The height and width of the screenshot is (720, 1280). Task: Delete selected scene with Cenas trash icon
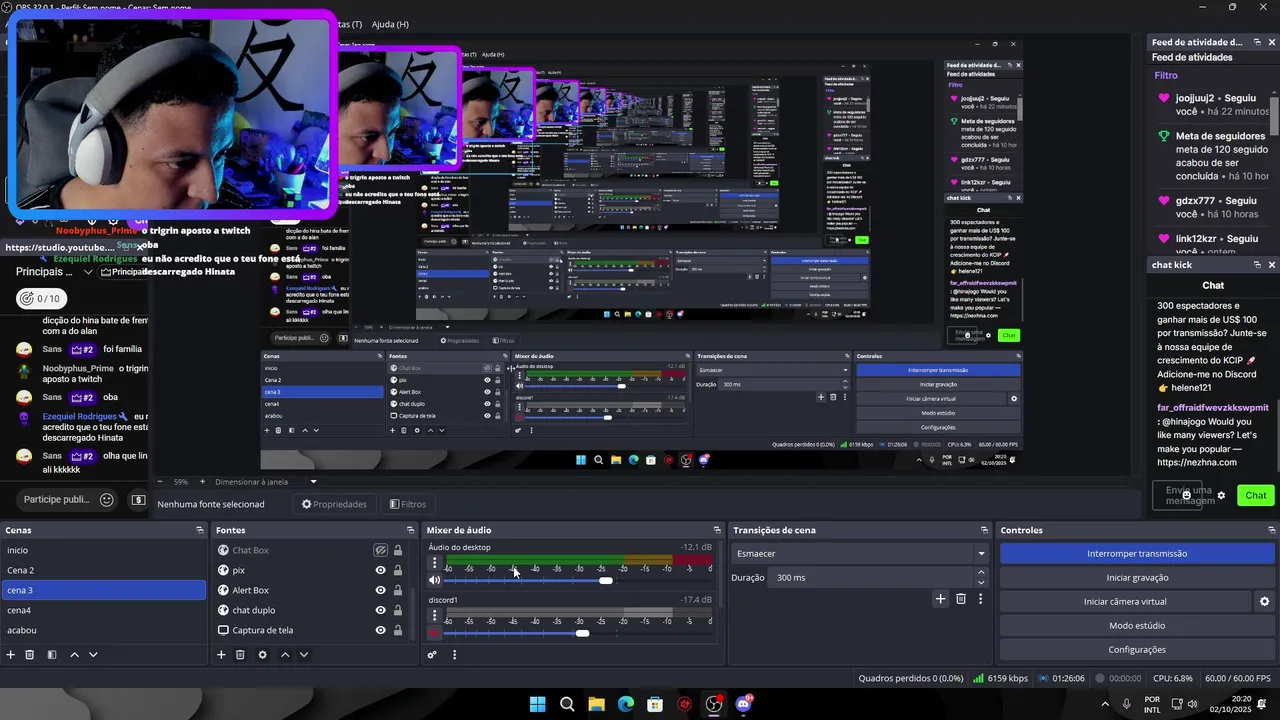point(30,655)
